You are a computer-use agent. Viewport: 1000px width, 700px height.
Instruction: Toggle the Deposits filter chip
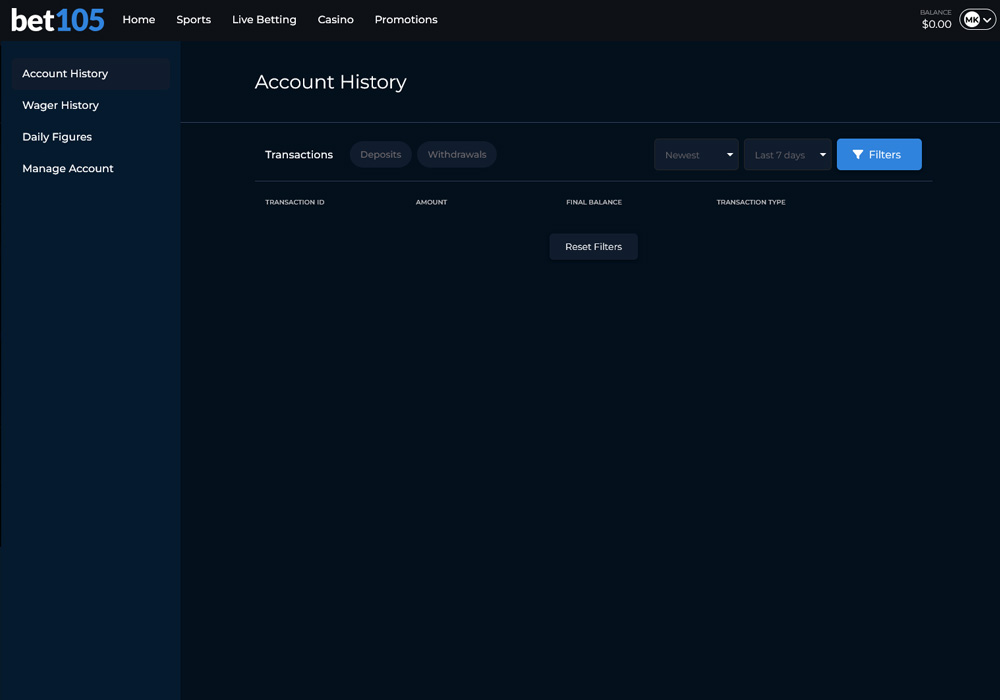380,155
